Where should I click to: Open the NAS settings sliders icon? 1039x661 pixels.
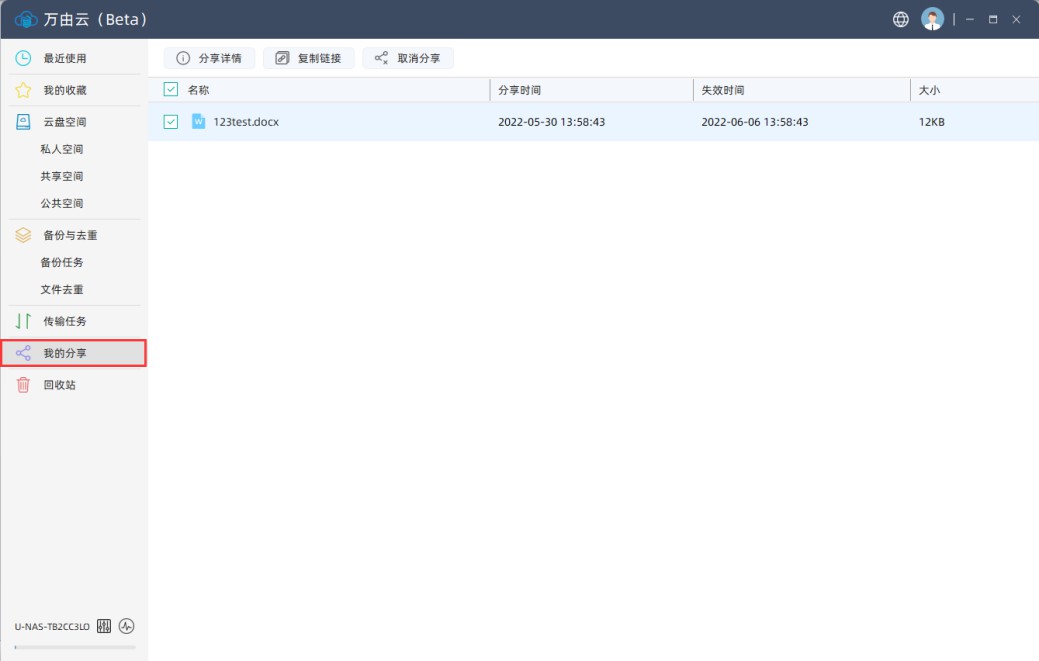(x=104, y=625)
